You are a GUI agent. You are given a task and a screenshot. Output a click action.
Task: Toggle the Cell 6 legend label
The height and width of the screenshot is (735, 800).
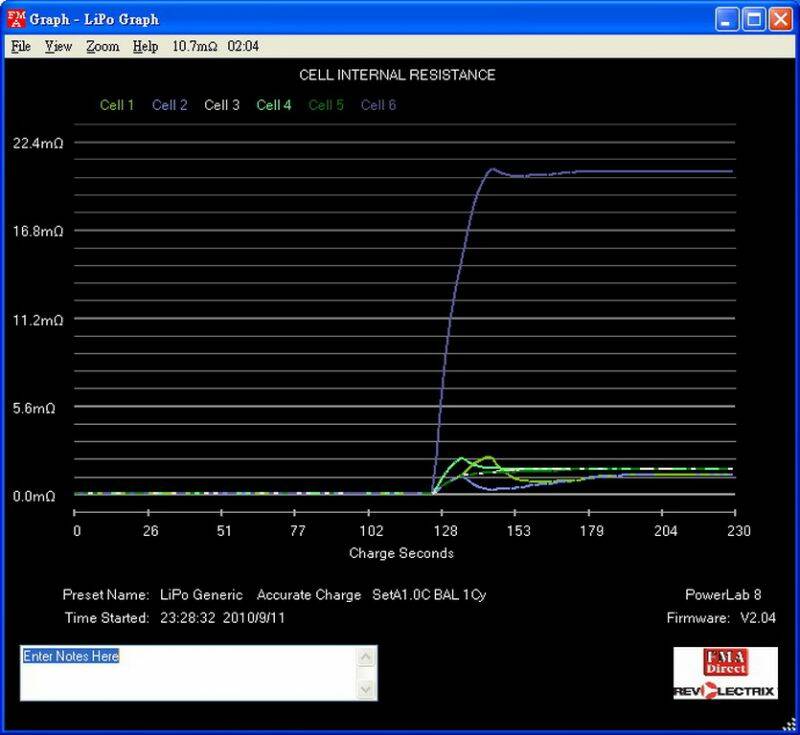pyautogui.click(x=379, y=105)
